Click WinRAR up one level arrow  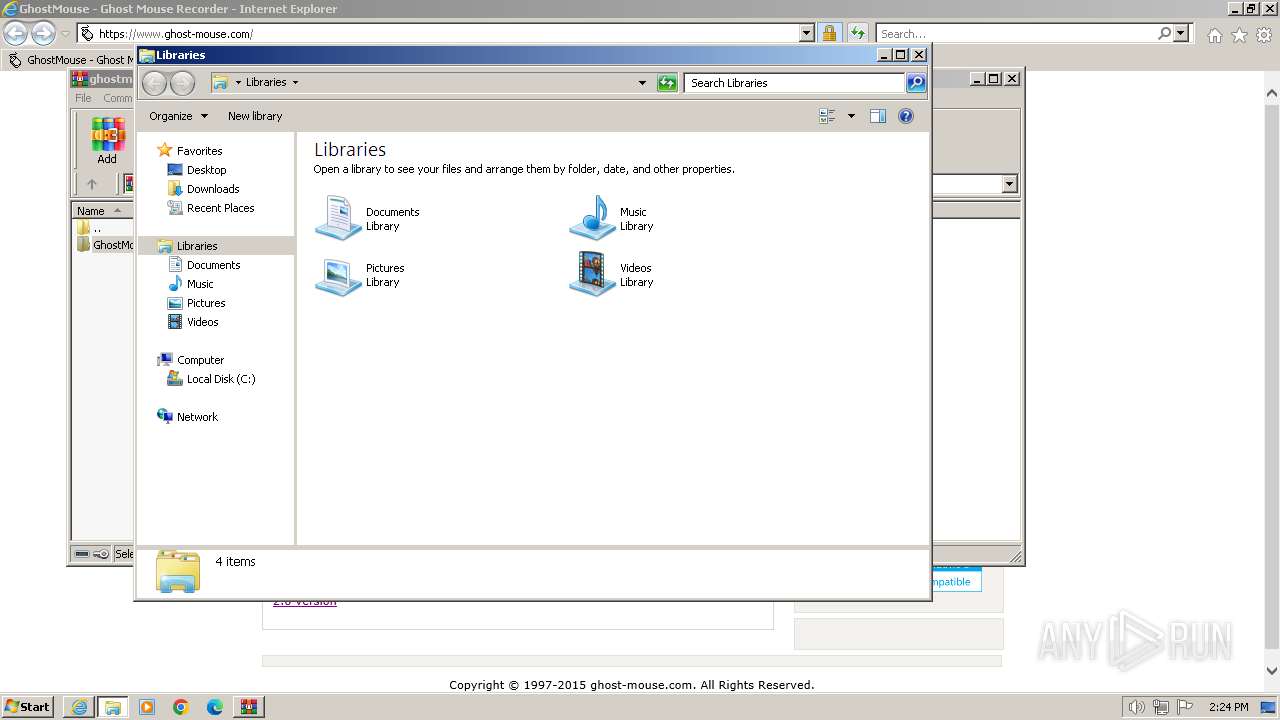coord(92,184)
